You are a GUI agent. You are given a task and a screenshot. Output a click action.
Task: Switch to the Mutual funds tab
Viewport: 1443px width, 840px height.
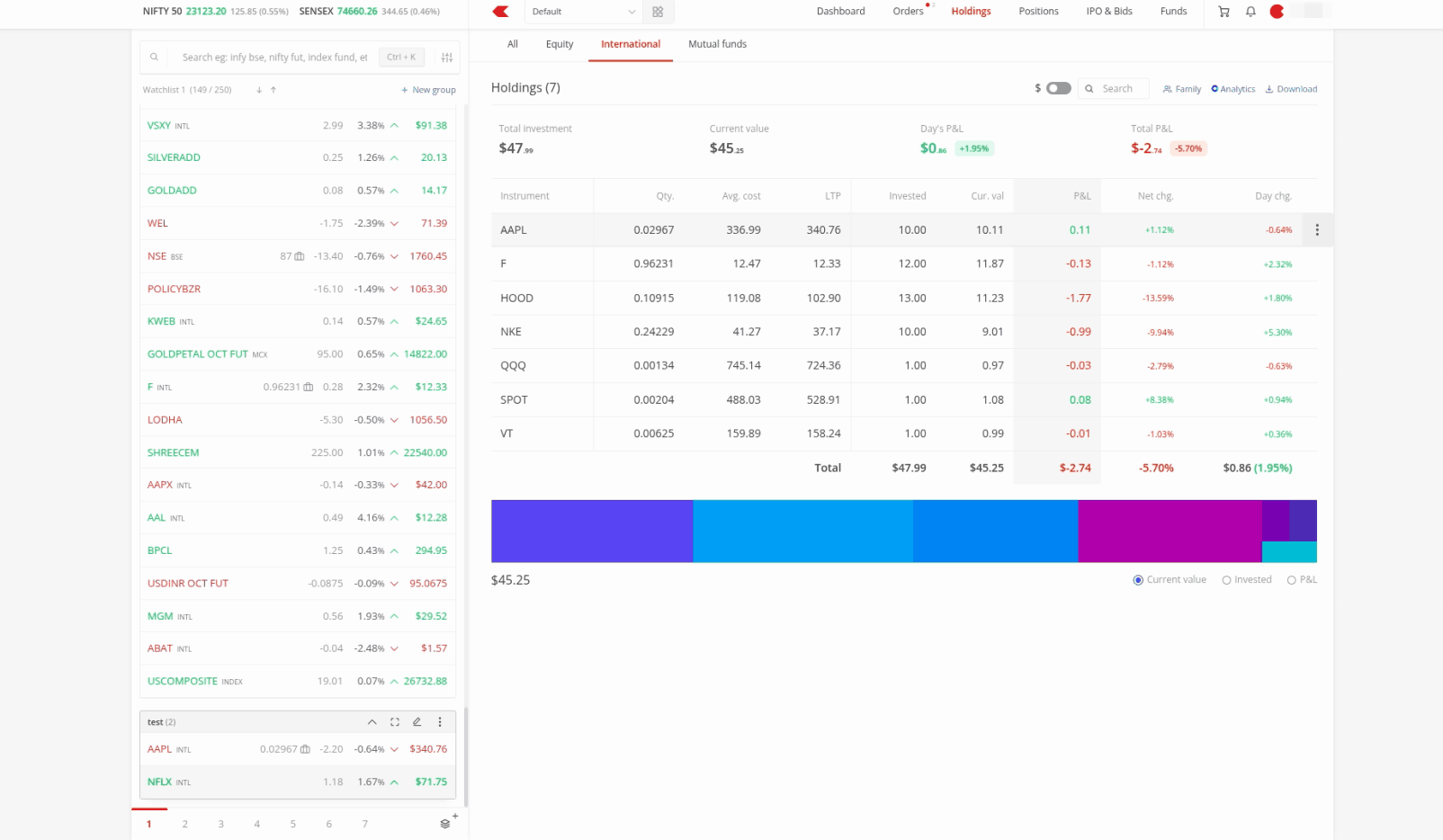717,44
